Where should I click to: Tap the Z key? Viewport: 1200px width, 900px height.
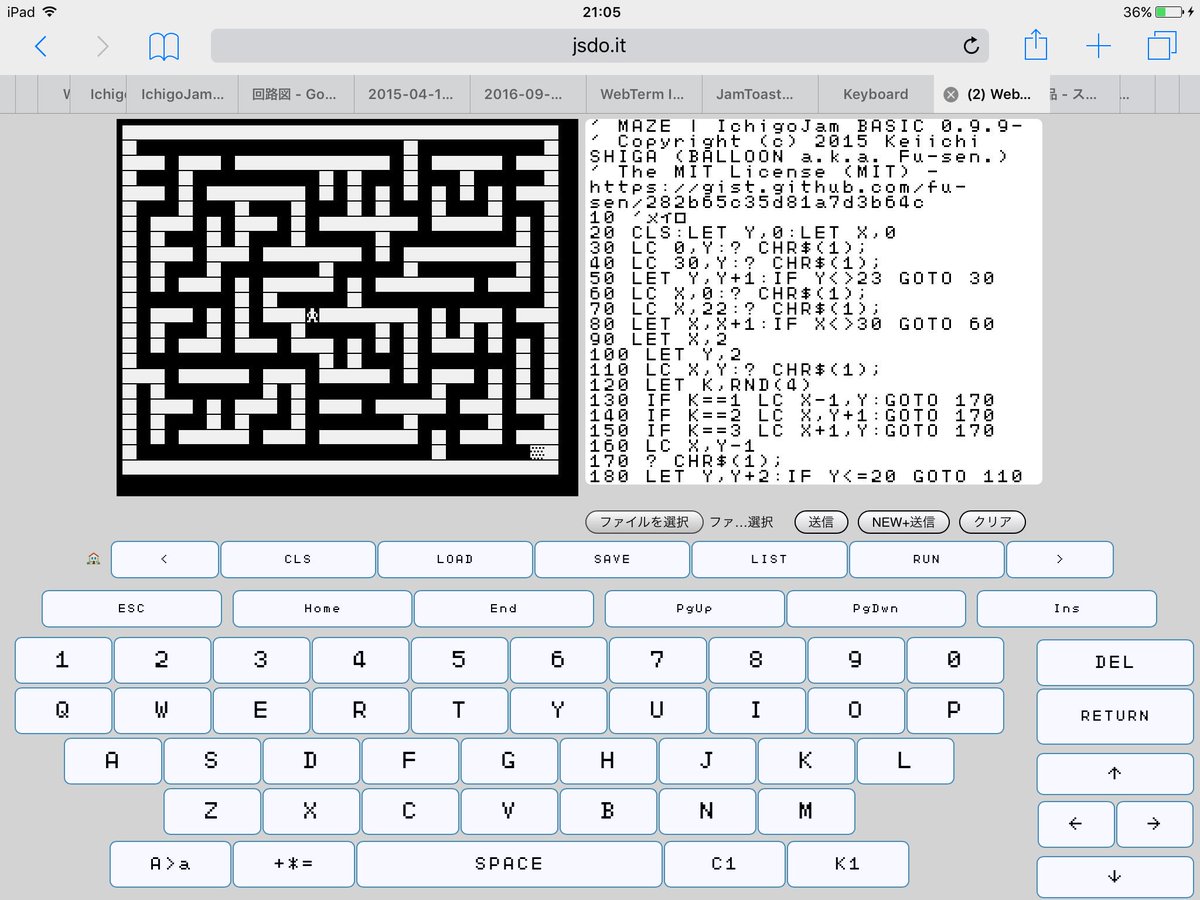211,812
